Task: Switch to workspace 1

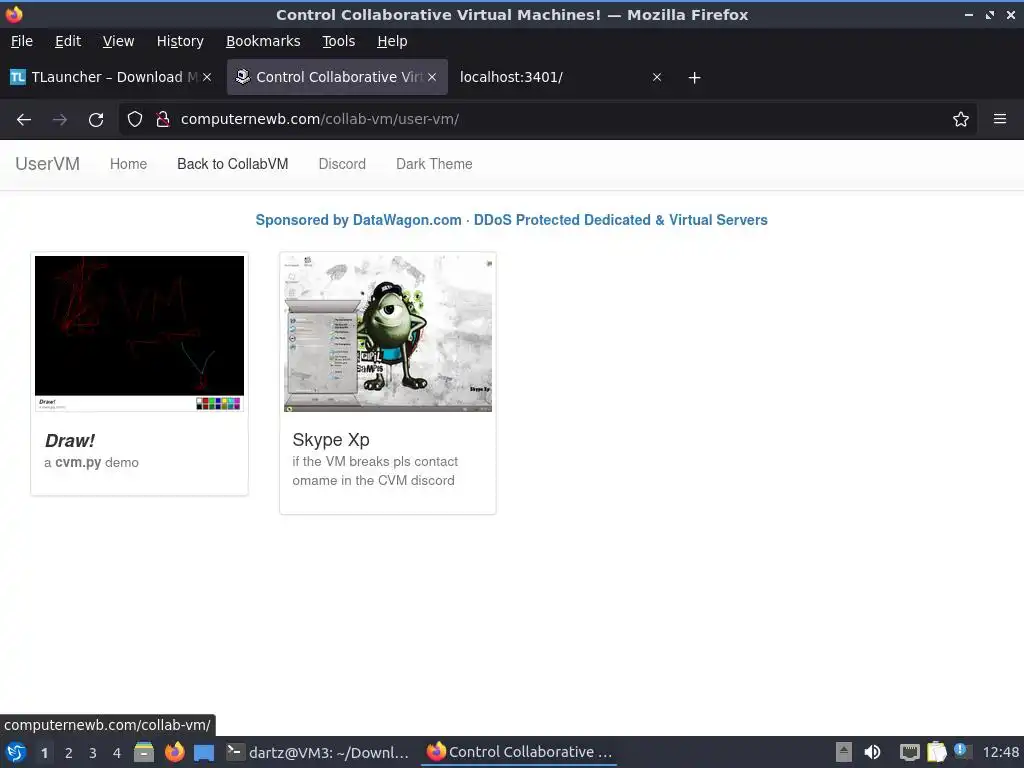Action: tap(44, 753)
